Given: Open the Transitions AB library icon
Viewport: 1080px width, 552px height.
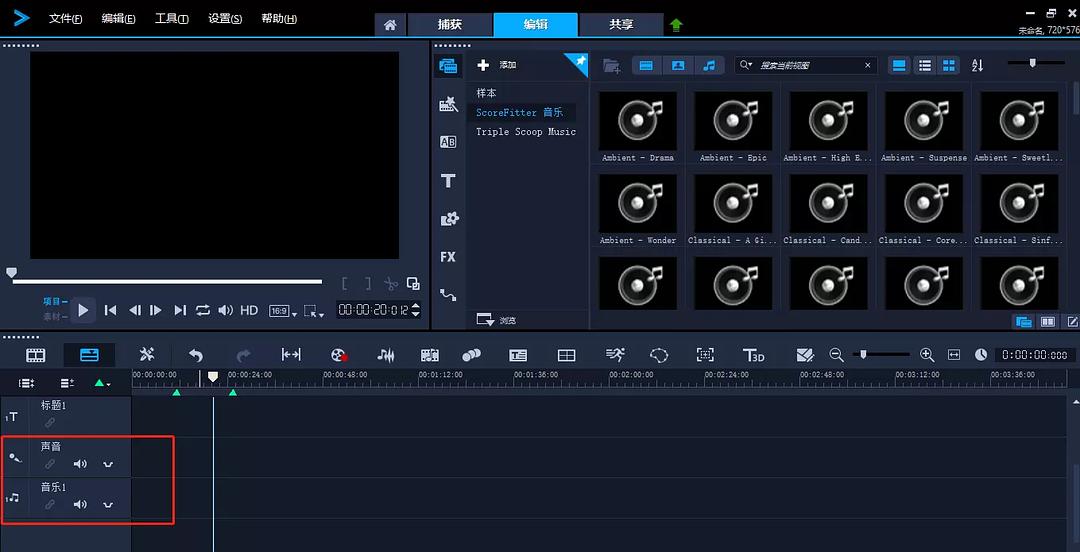Looking at the screenshot, I should click(448, 142).
